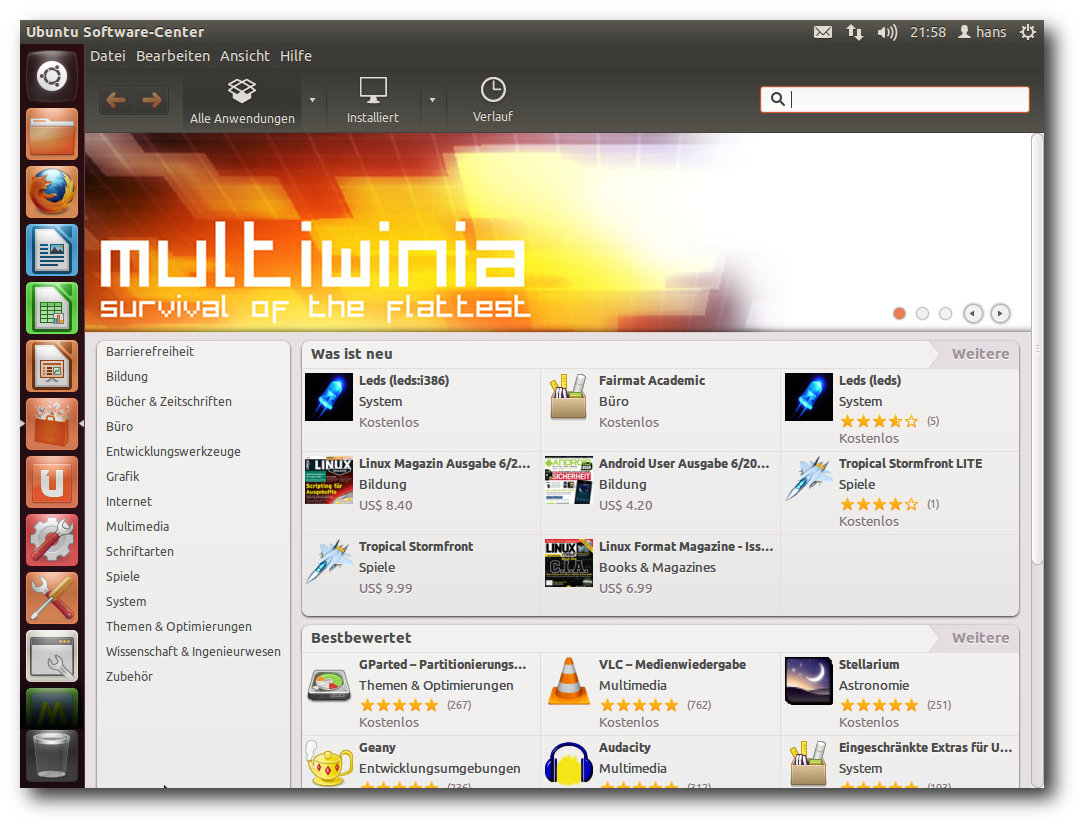Show Alle Anwendungen view

pos(242,101)
